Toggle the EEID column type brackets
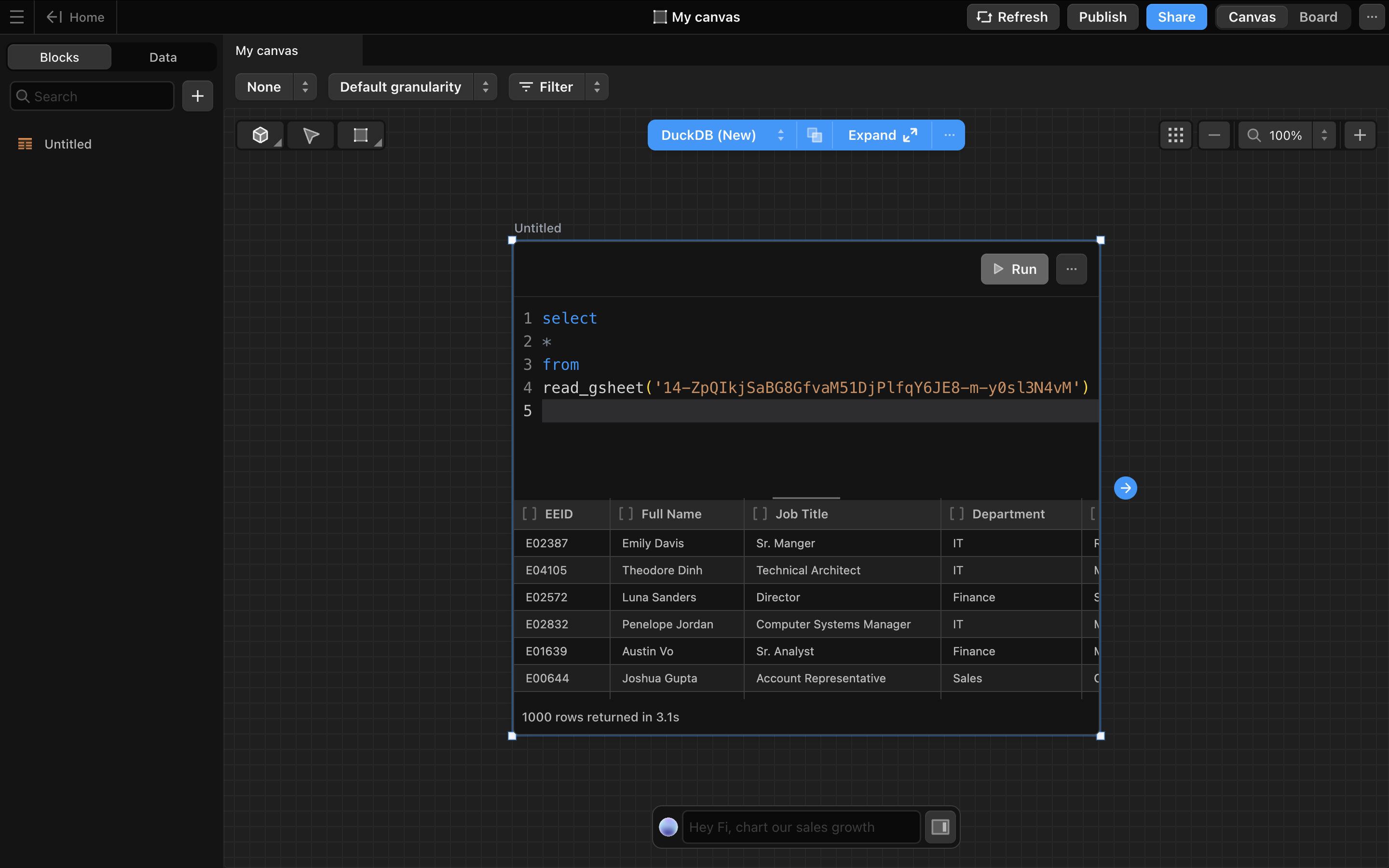Image resolution: width=1389 pixels, height=868 pixels. (x=529, y=514)
